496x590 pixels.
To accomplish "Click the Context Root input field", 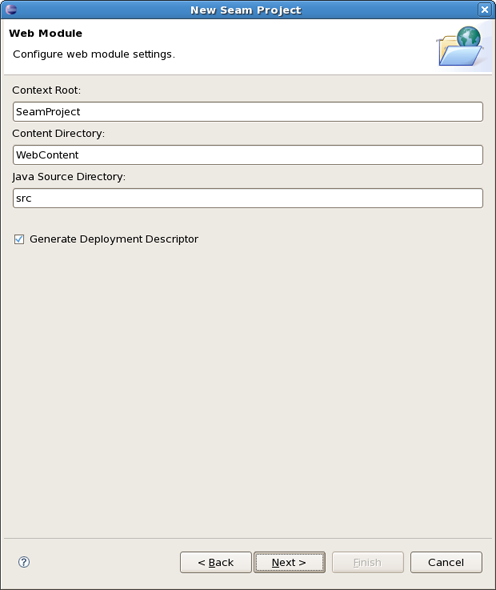I will pyautogui.click(x=248, y=112).
